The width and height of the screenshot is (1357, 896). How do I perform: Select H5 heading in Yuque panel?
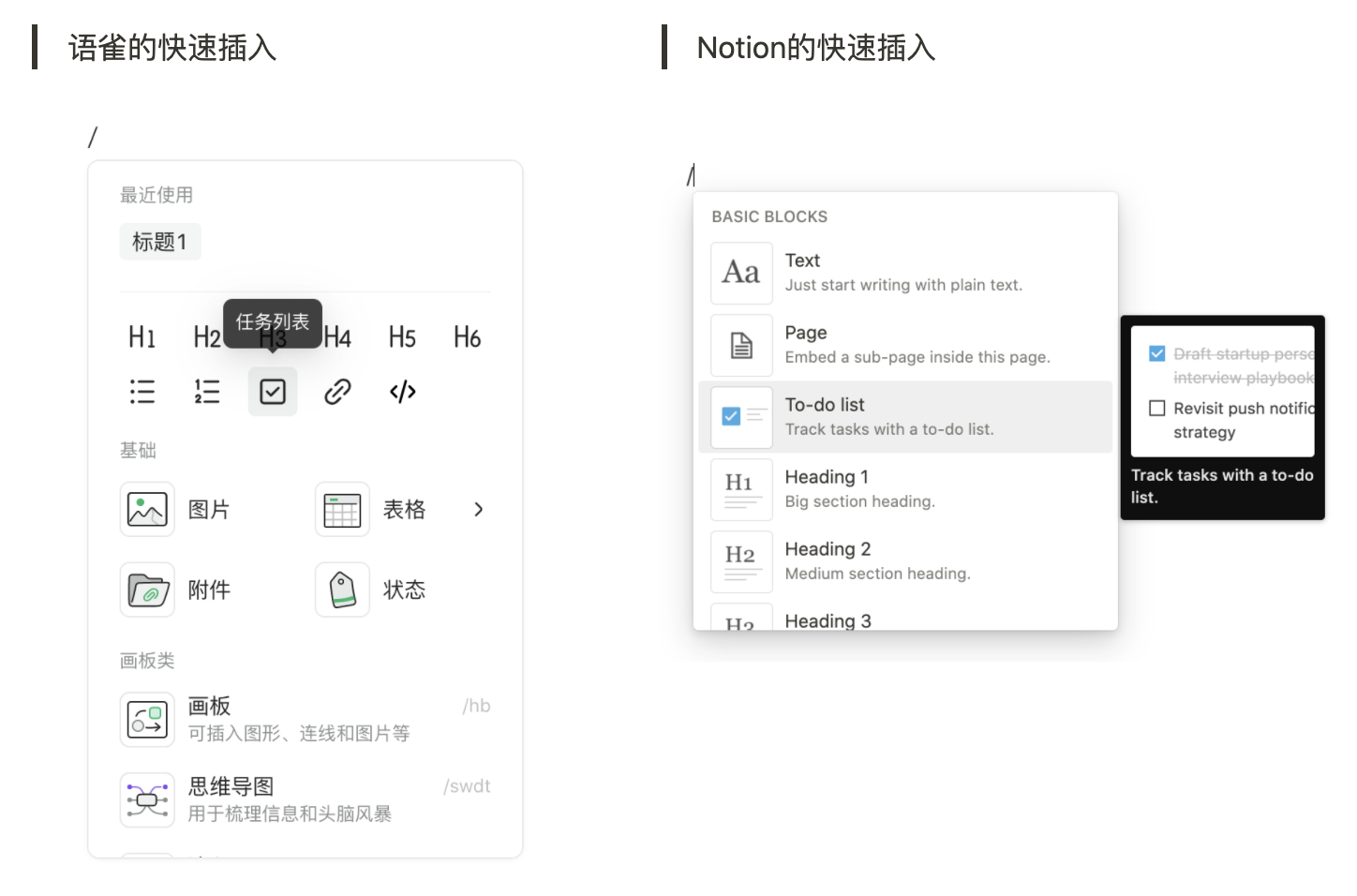point(402,336)
